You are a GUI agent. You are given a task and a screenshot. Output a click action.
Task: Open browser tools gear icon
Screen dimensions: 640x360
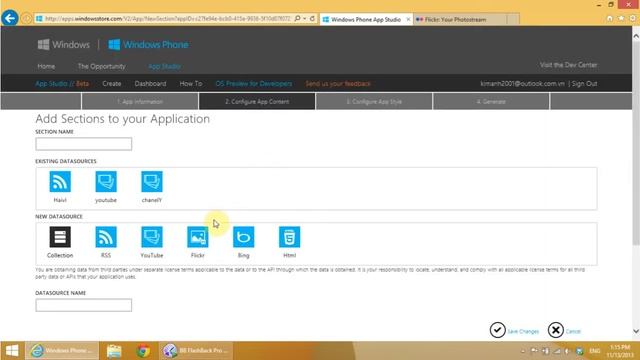632,18
